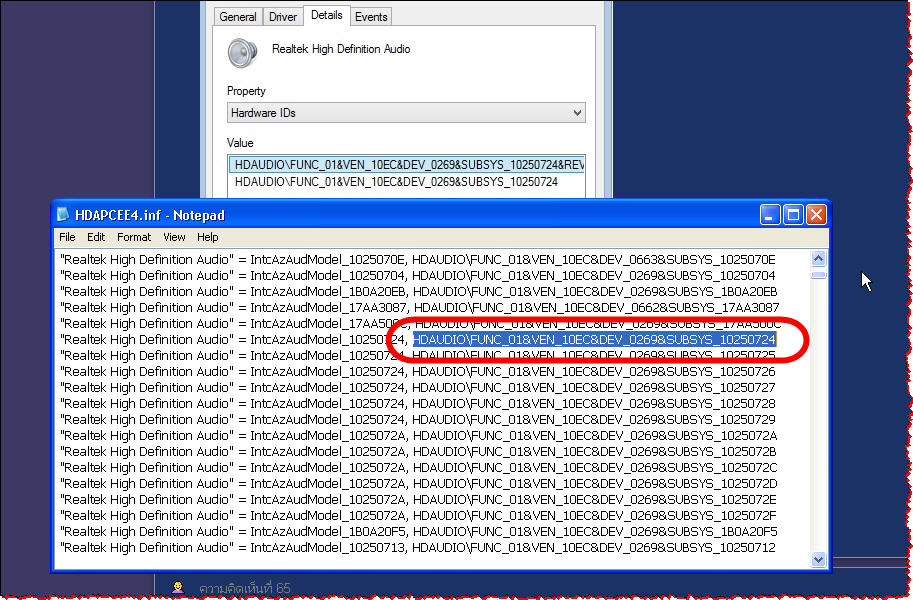Click the Notepad line ending SUBSYS_17AA3087
The width and height of the screenshot is (913, 600).
tap(419, 308)
